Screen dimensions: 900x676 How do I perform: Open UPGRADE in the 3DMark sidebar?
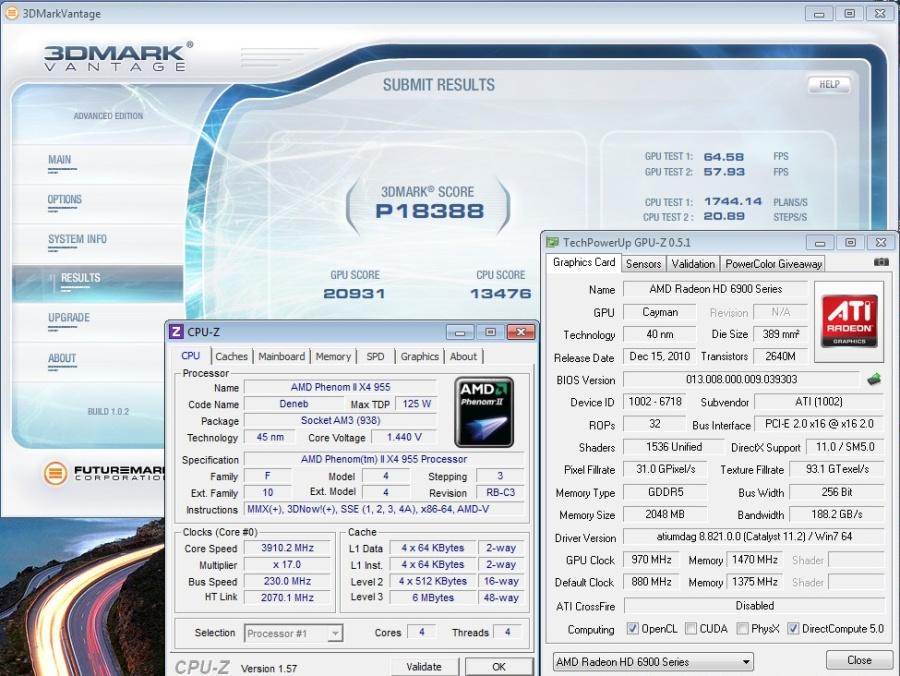click(x=69, y=318)
